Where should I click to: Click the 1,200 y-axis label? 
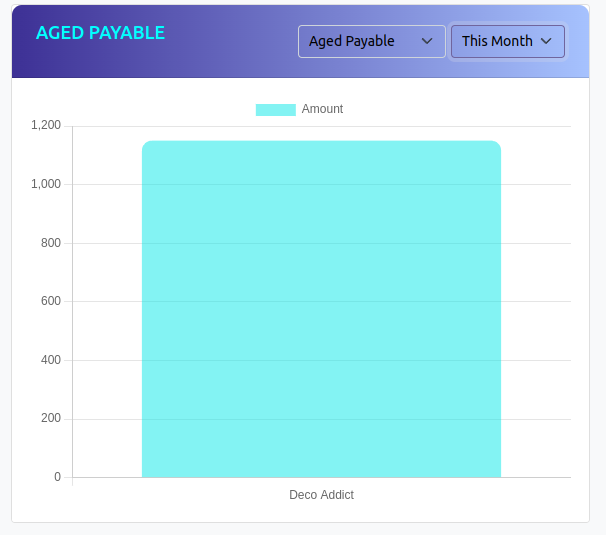tap(46, 125)
